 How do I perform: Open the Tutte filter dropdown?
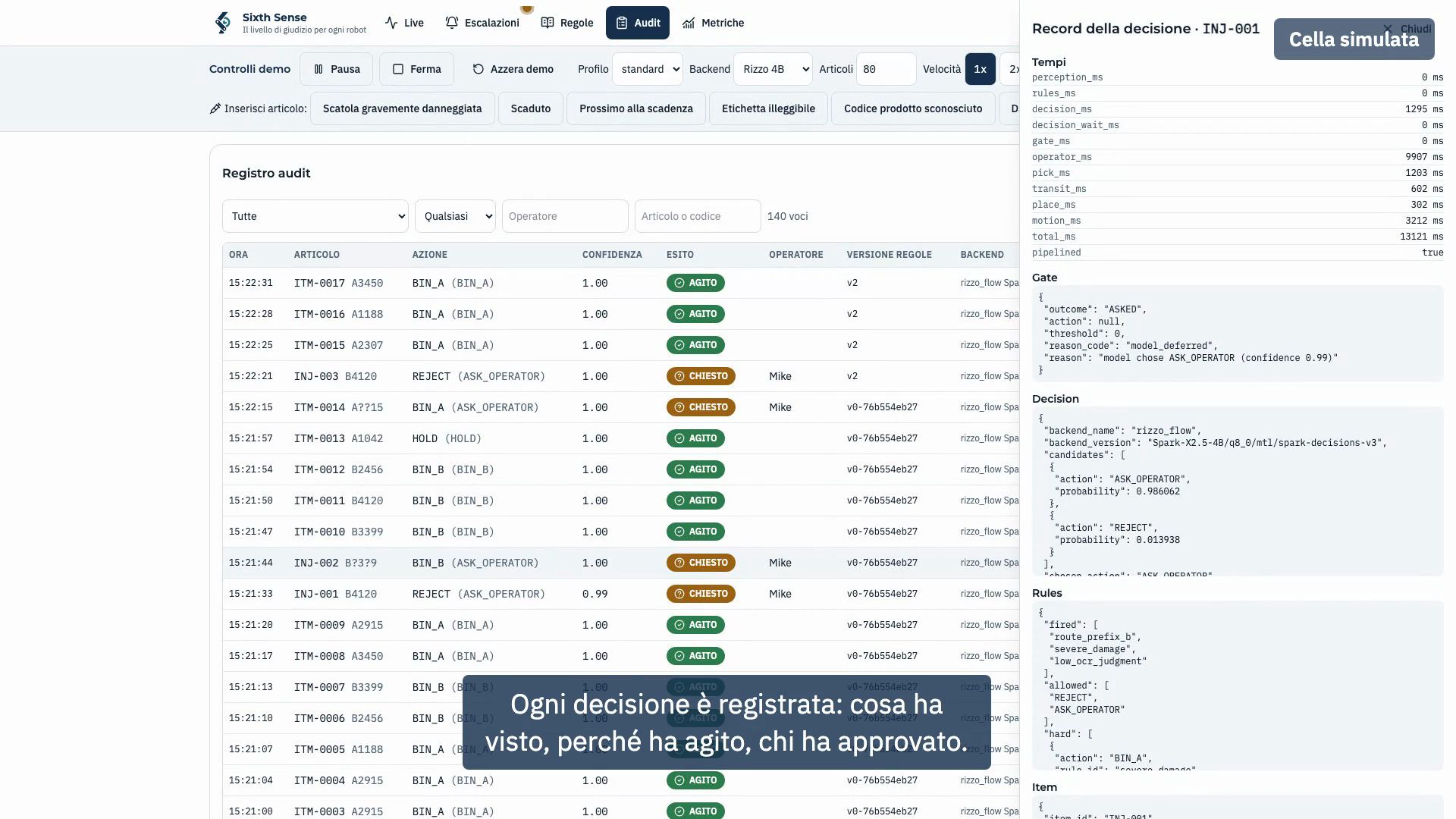(315, 216)
